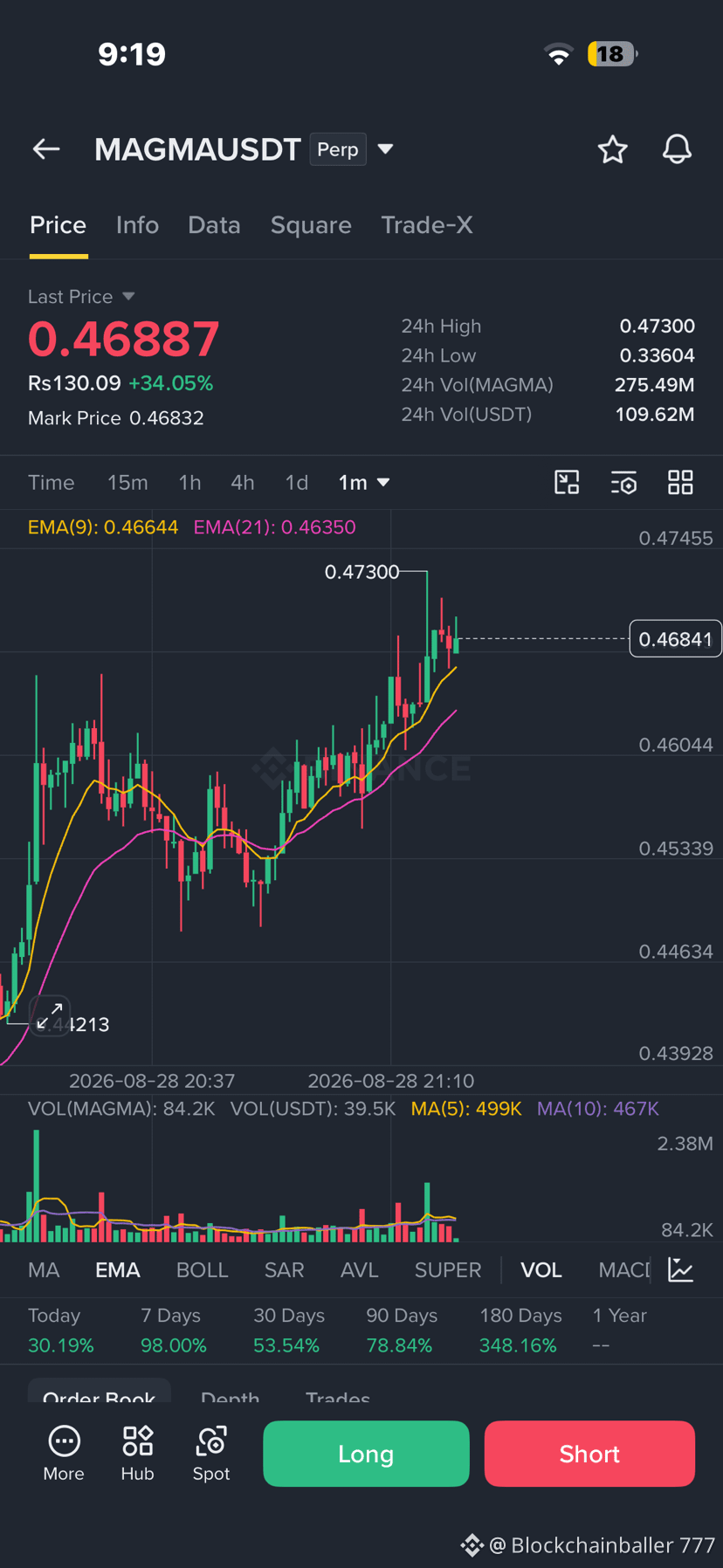The image size is (723, 1568).
Task: Select the 15m chart interval
Action: click(x=127, y=483)
